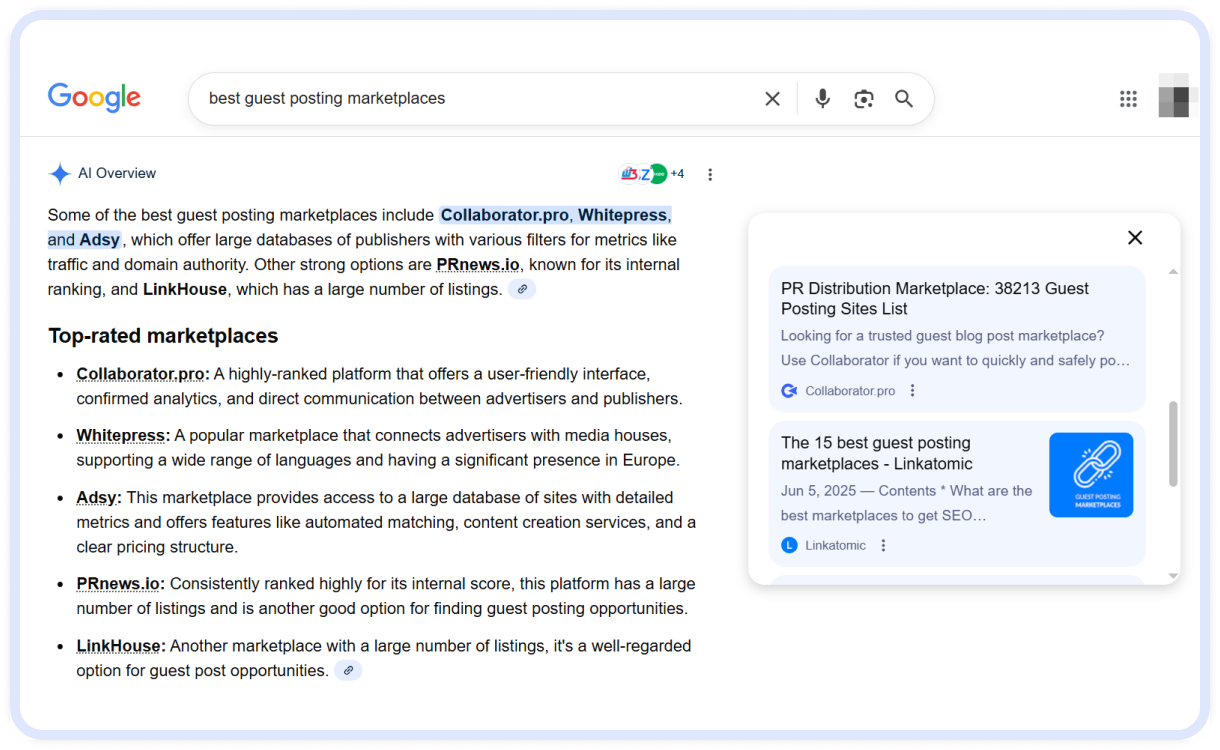Image resolution: width=1220 pixels, height=750 pixels.
Task: Click link chip after the LinkHouse intro sentence
Action: (x=522, y=289)
